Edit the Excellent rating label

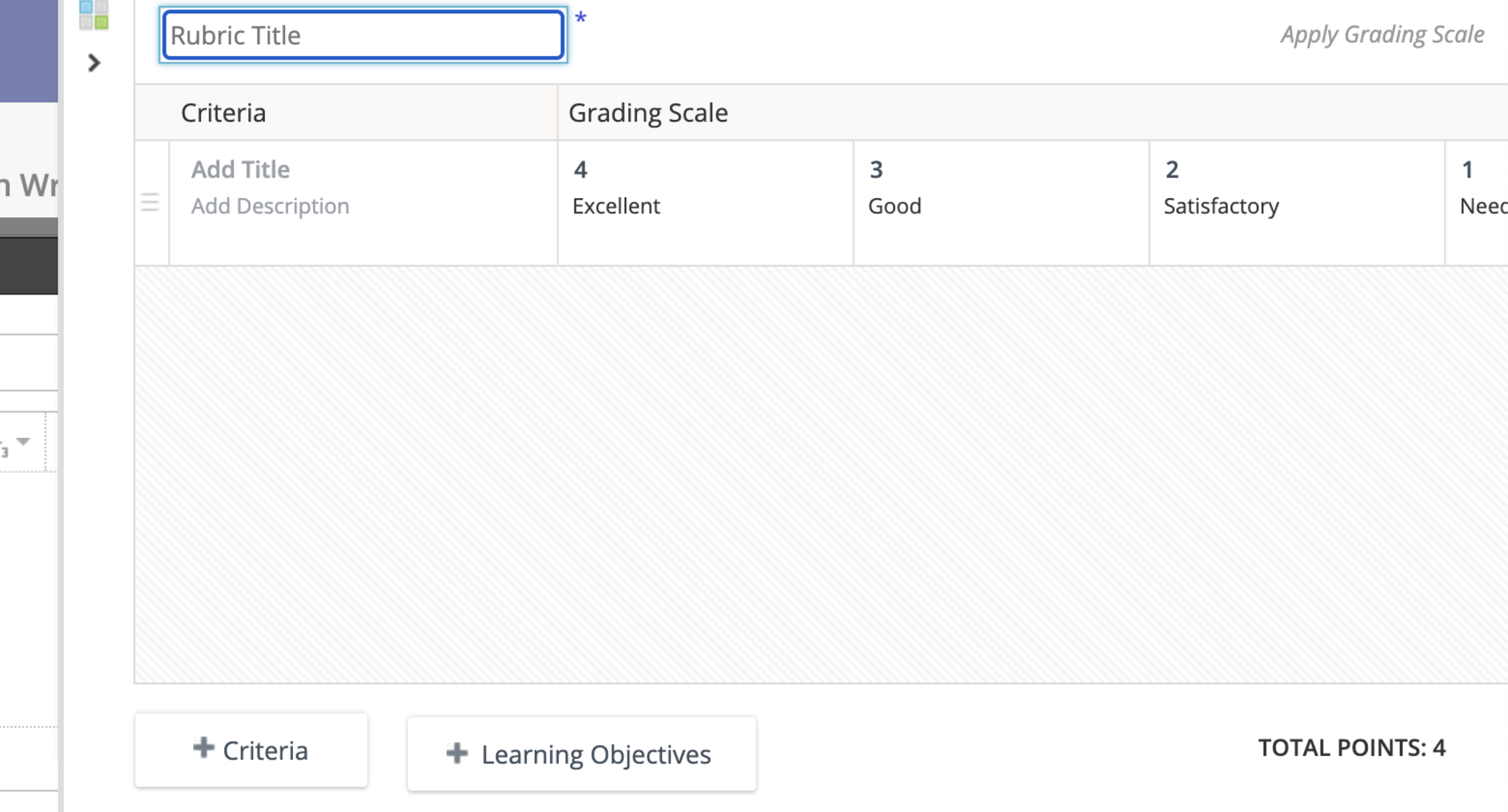[616, 206]
